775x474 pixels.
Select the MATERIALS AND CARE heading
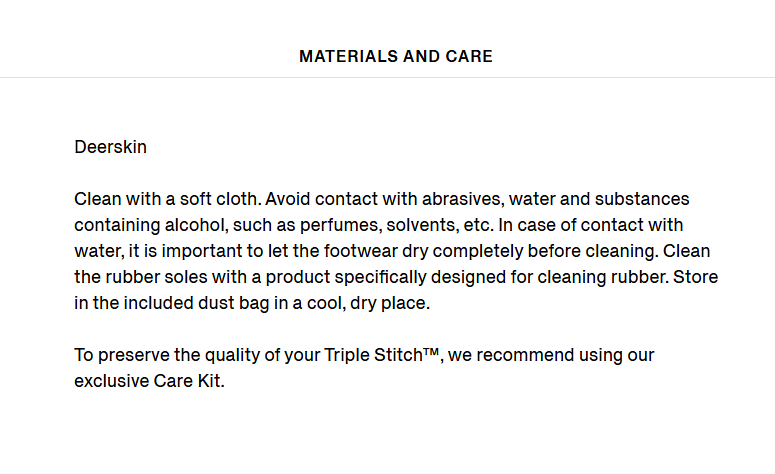click(396, 56)
